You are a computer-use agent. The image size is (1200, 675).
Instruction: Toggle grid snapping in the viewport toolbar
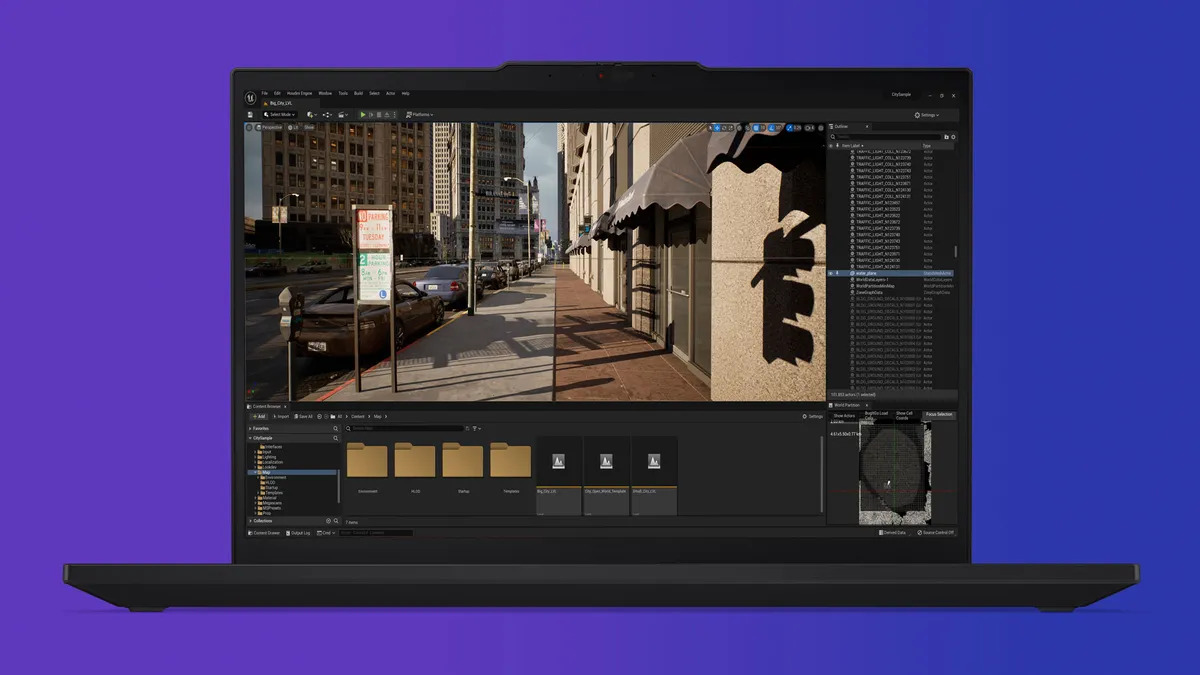coord(756,127)
